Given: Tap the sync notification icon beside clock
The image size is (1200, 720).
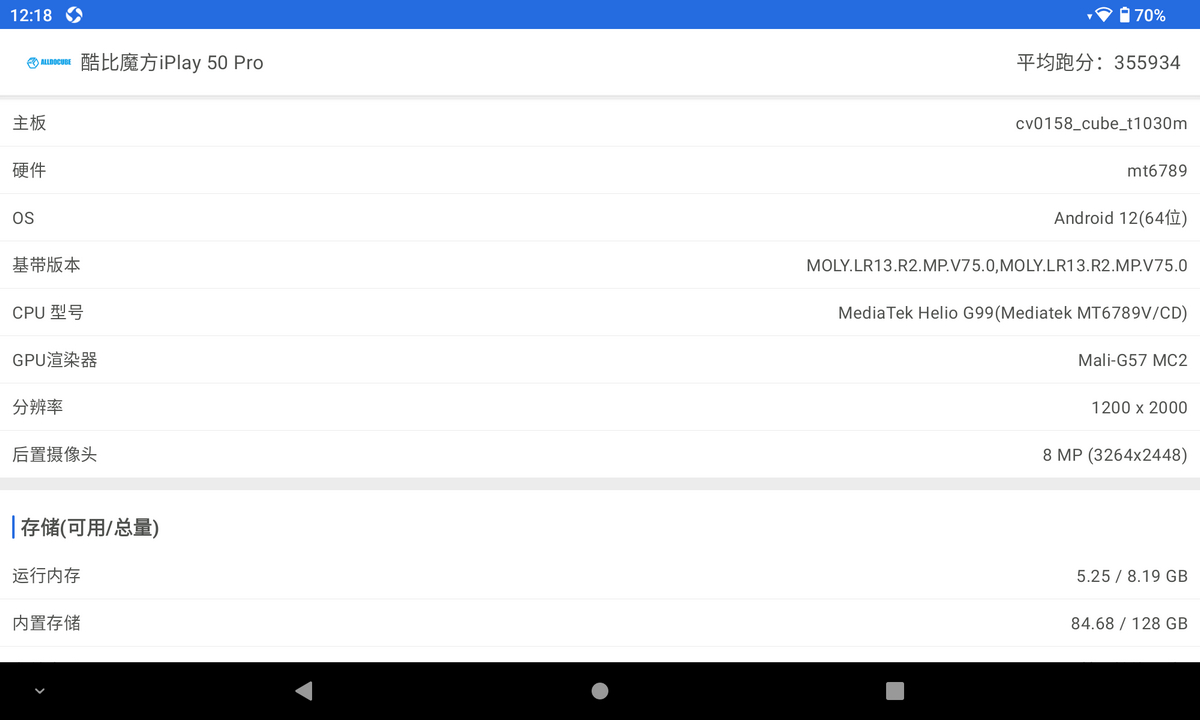Looking at the screenshot, I should tap(74, 15).
